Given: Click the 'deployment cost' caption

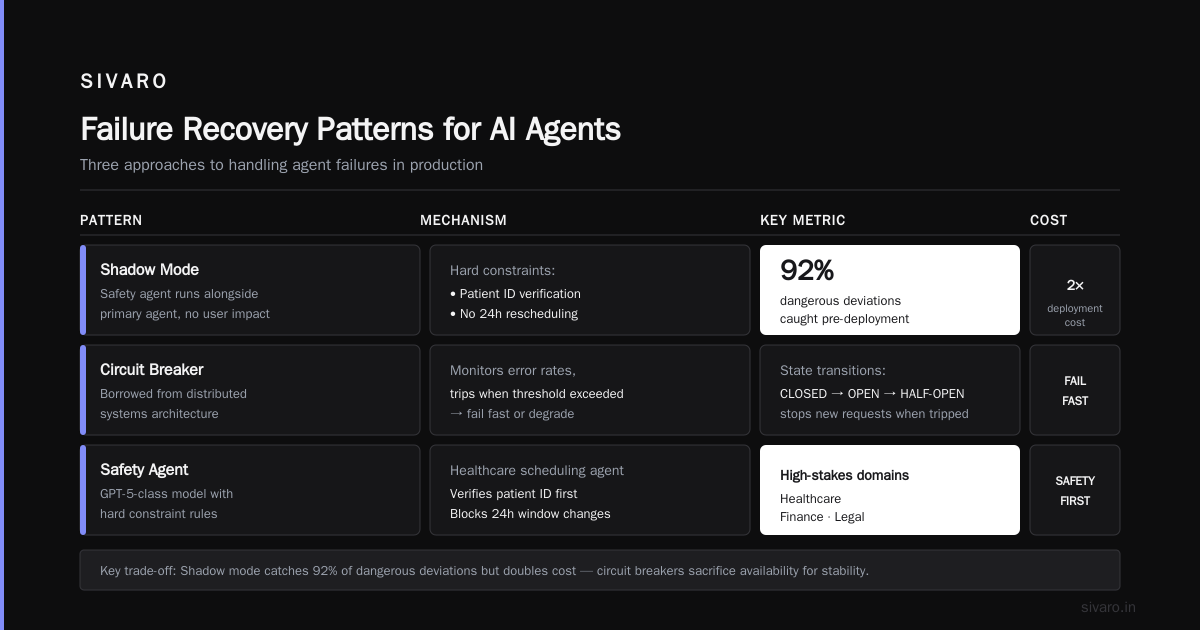Looking at the screenshot, I should coord(1075,316).
